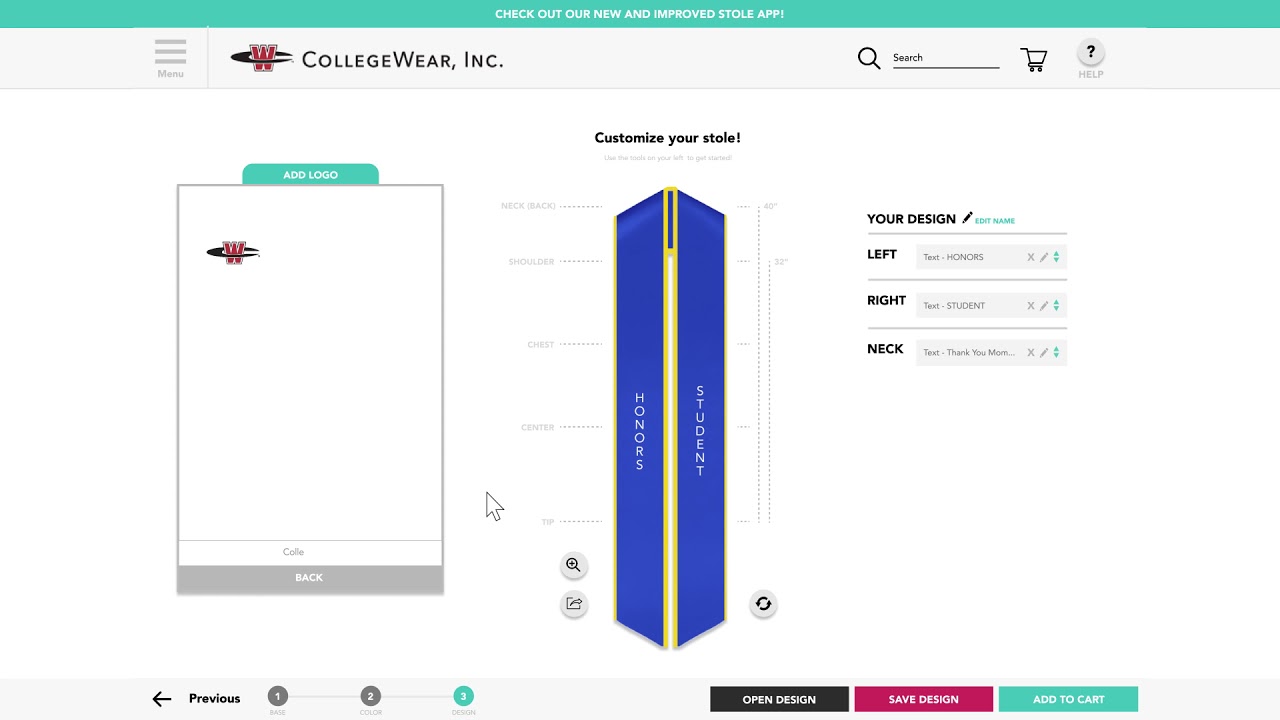Viewport: 1280px width, 720px height.
Task: Edit the LEFT HONORS text with pencil
Action: pos(1044,257)
